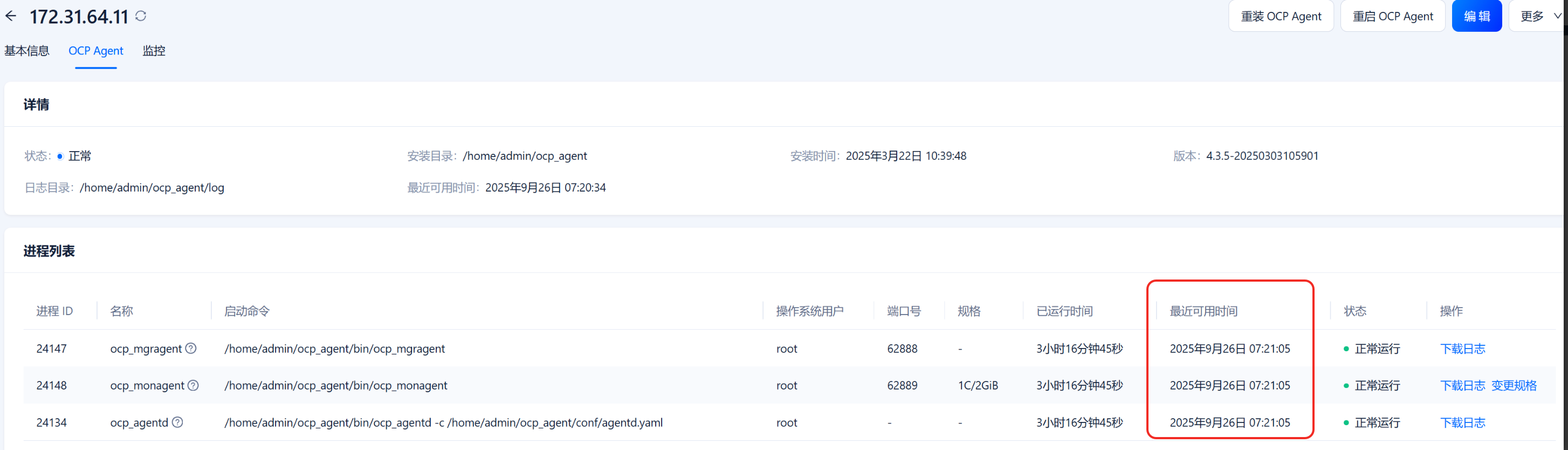Click the 进程列表 section heading
Viewport: 1568px width, 450px height.
(x=49, y=251)
